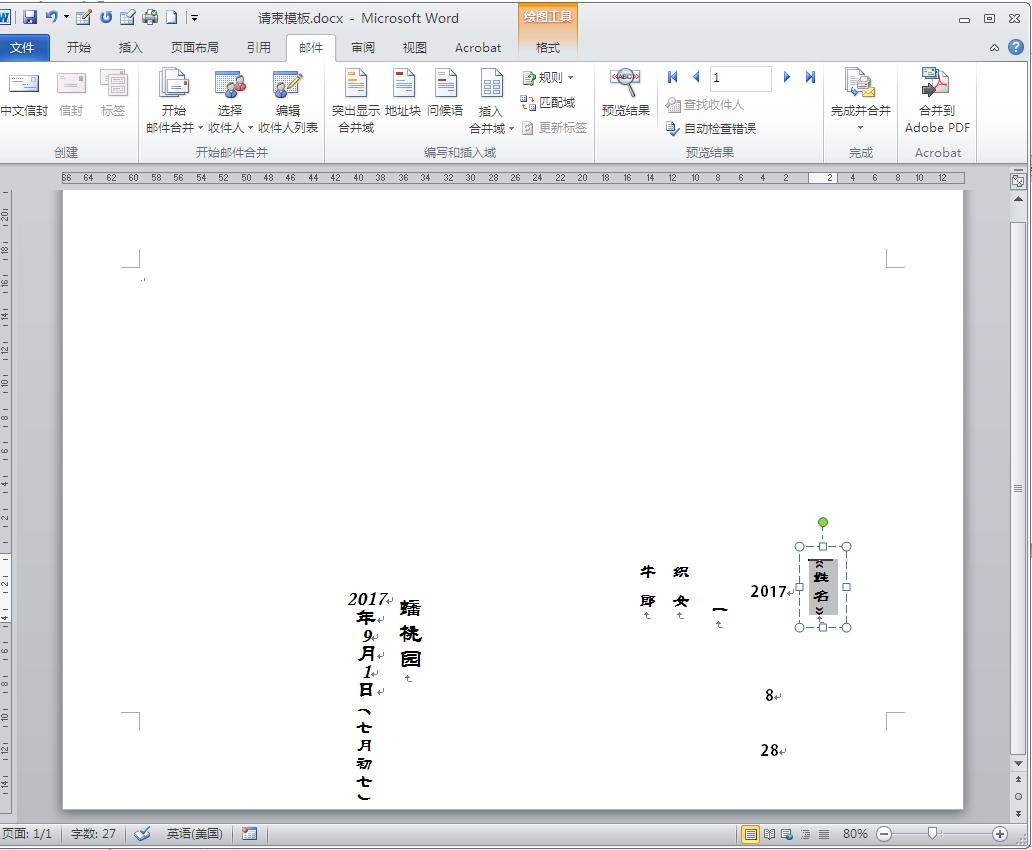Open the 页面布局 tab
The height and width of the screenshot is (850, 1032).
(194, 47)
